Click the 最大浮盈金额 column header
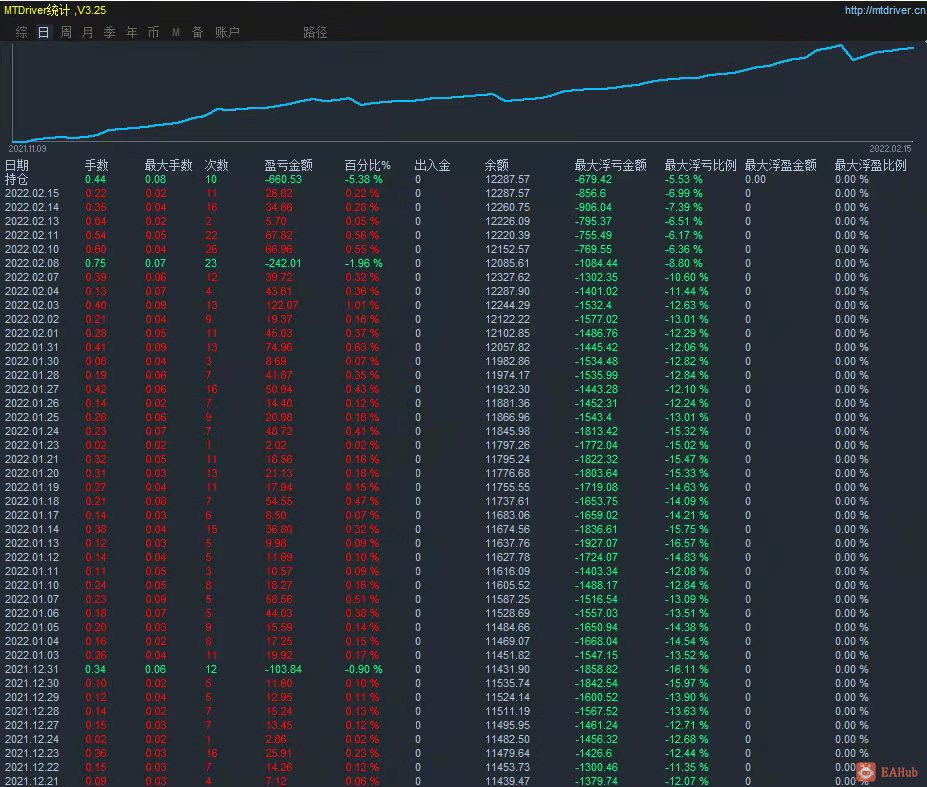 click(x=780, y=165)
